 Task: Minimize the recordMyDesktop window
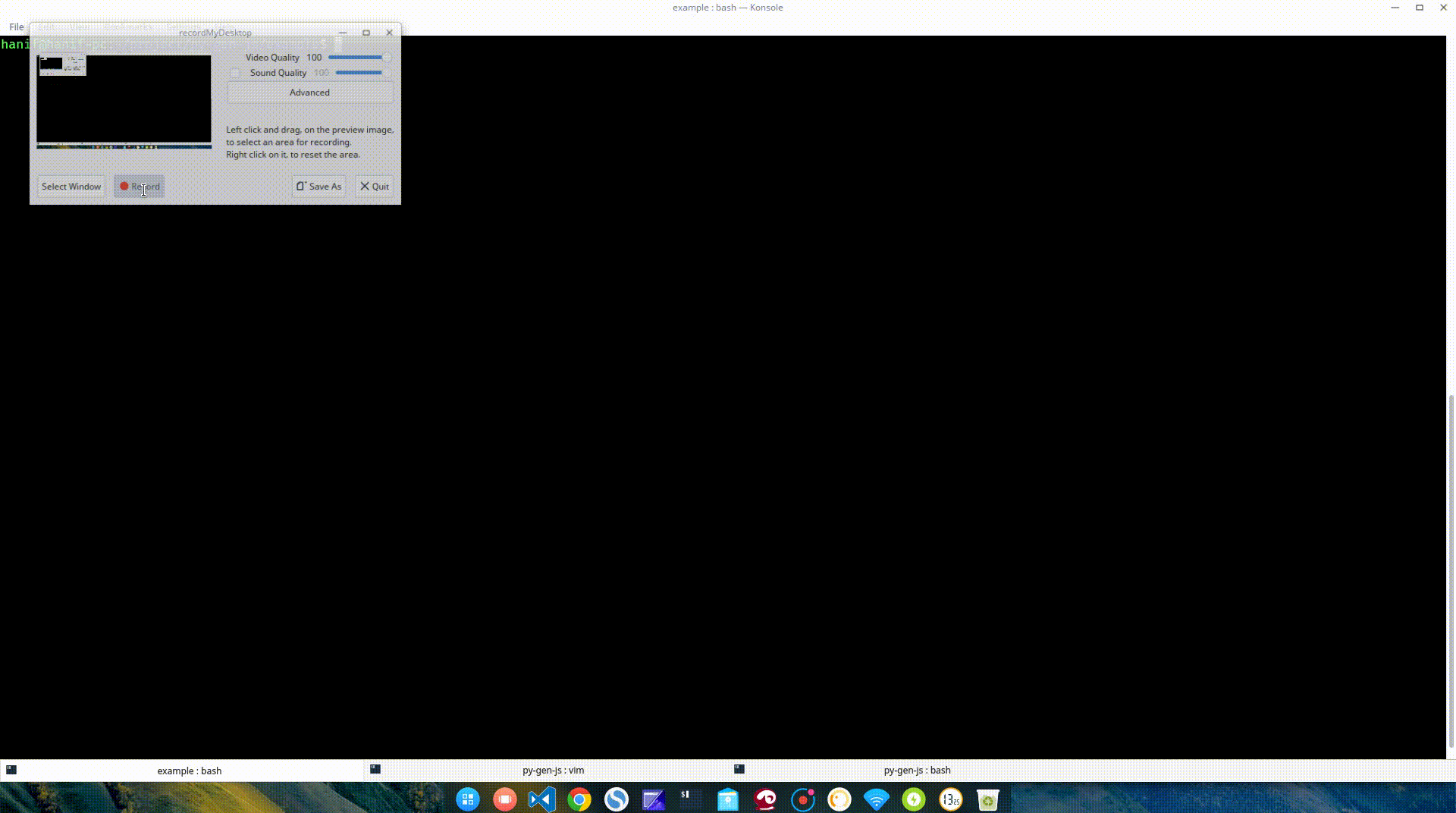click(343, 33)
